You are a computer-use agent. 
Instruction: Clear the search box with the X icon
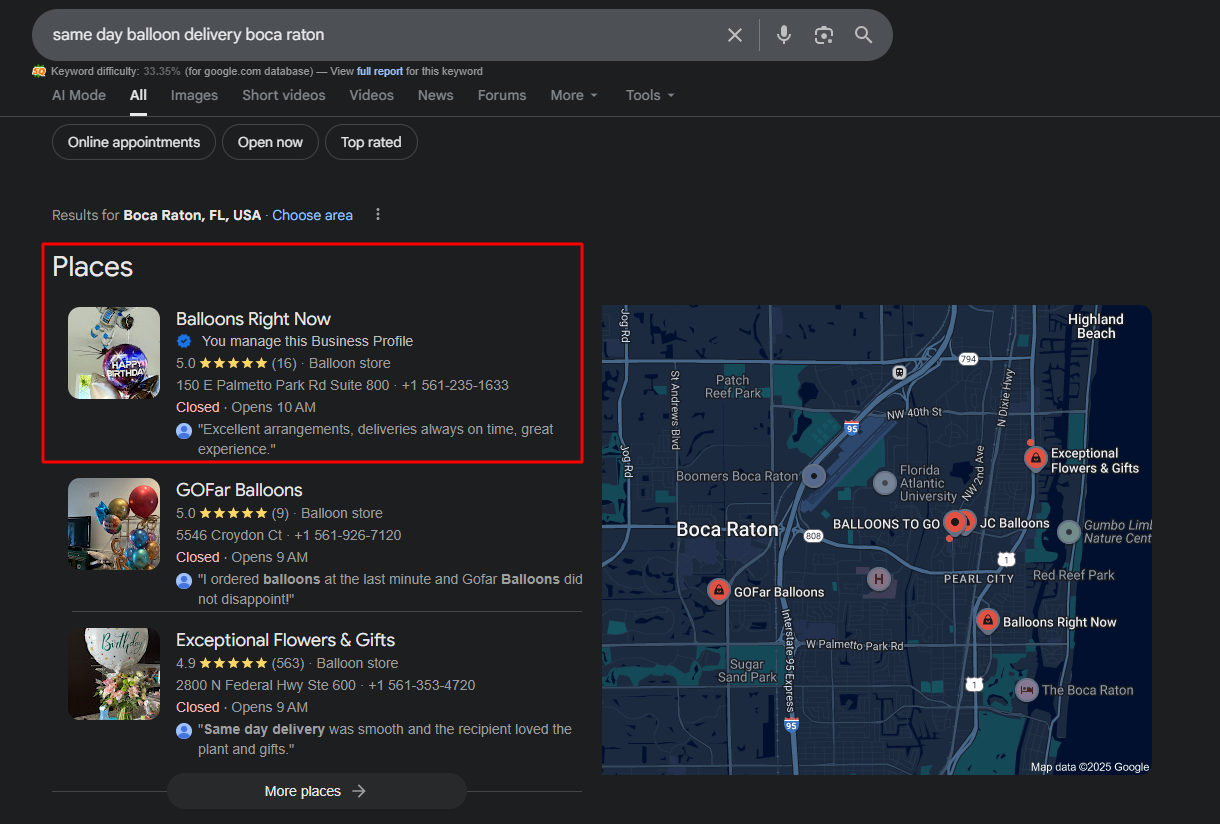735,35
